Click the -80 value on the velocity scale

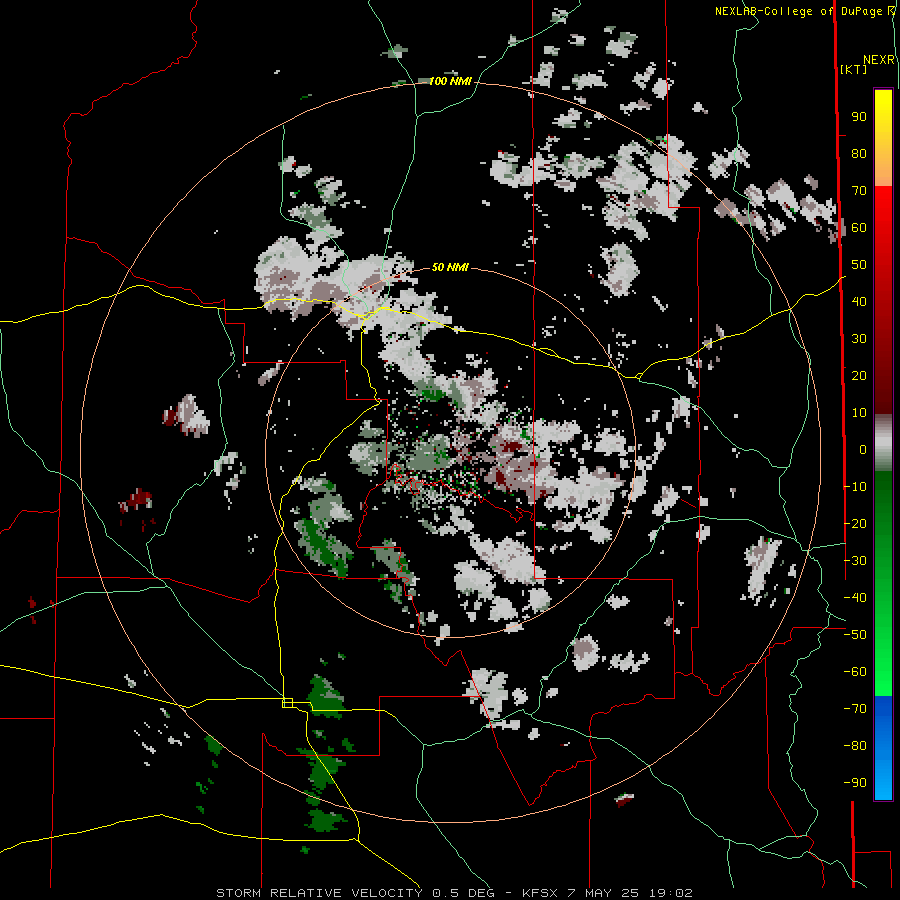tap(855, 746)
